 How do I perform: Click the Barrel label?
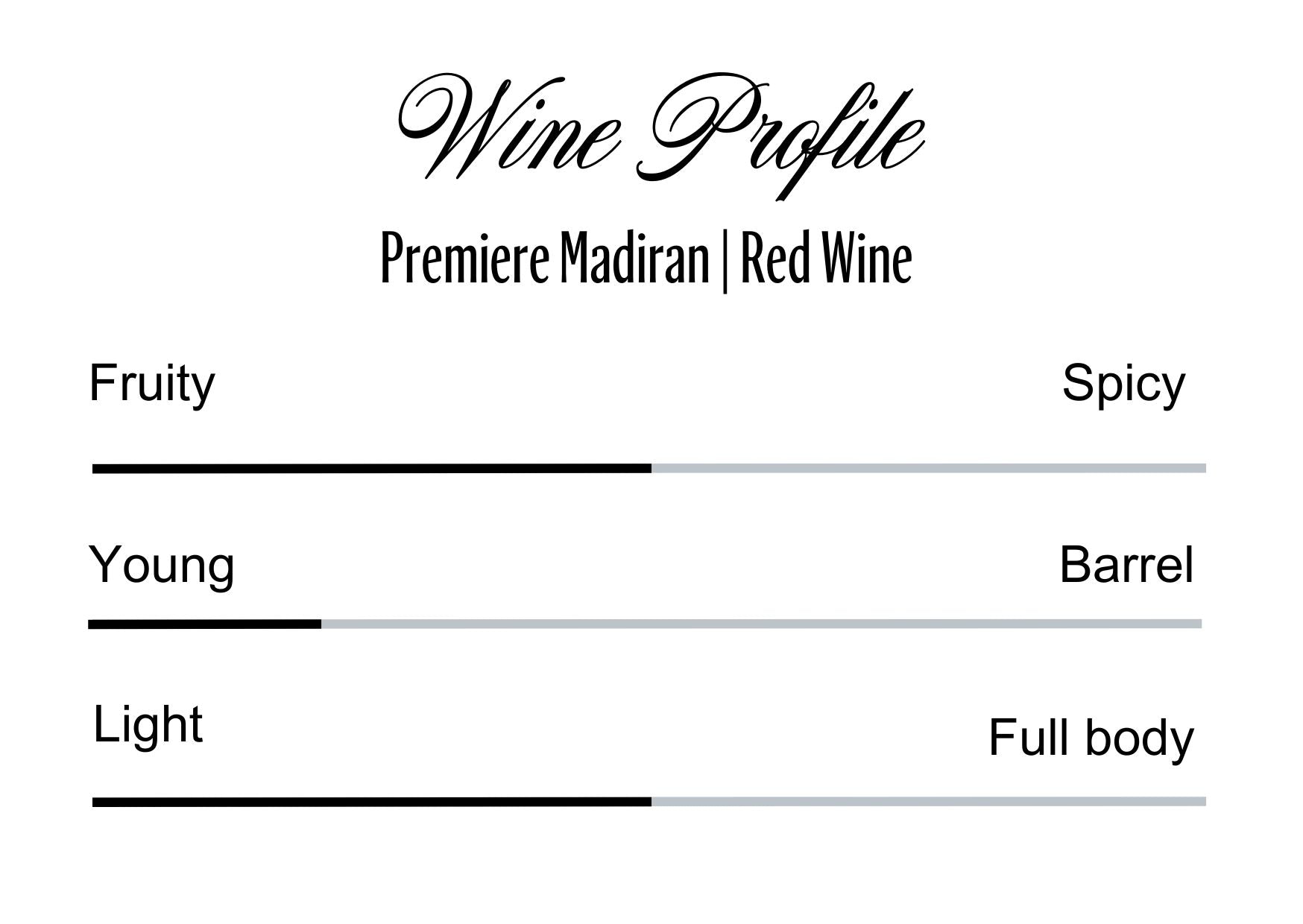point(1126,566)
